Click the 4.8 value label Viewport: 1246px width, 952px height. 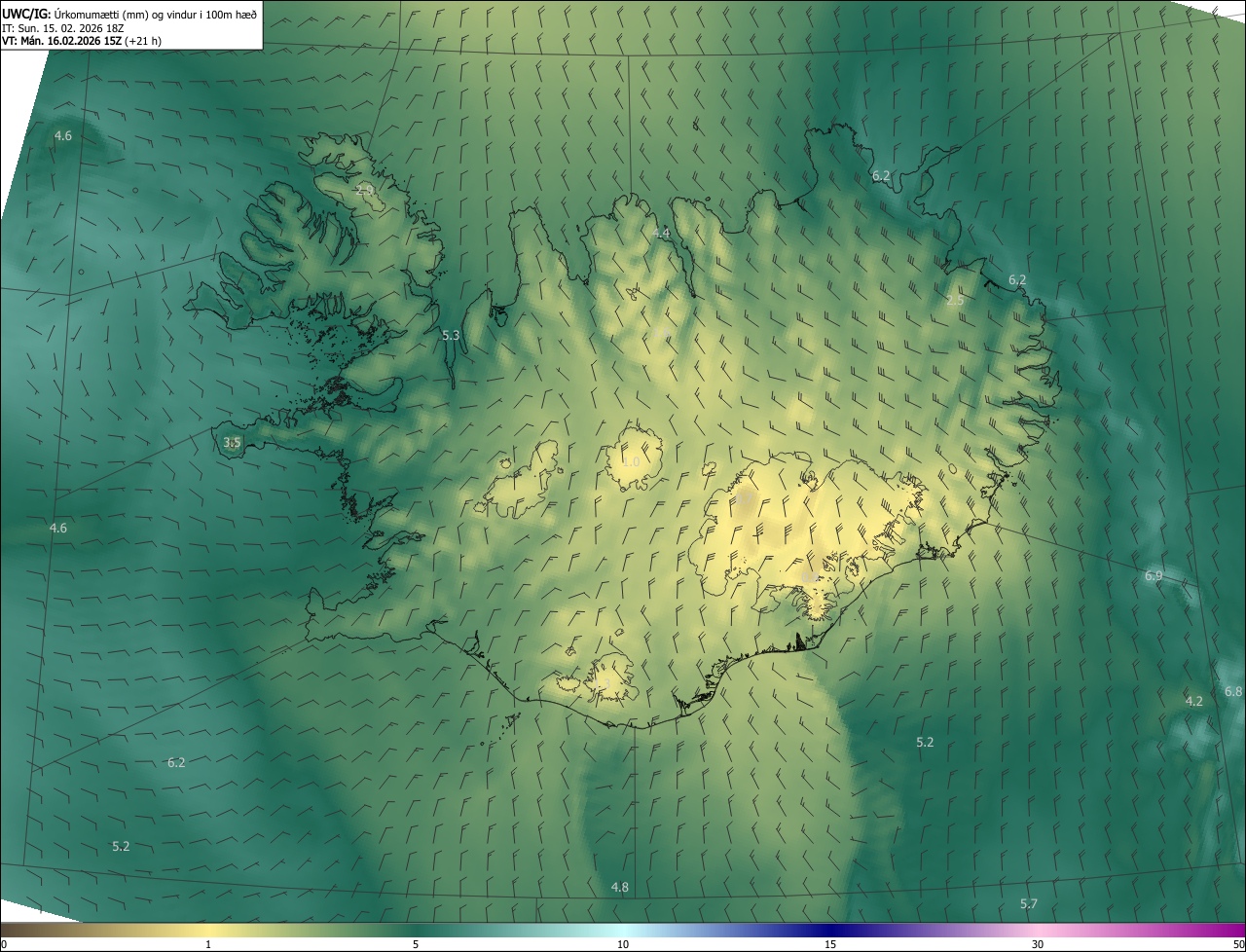coord(619,887)
